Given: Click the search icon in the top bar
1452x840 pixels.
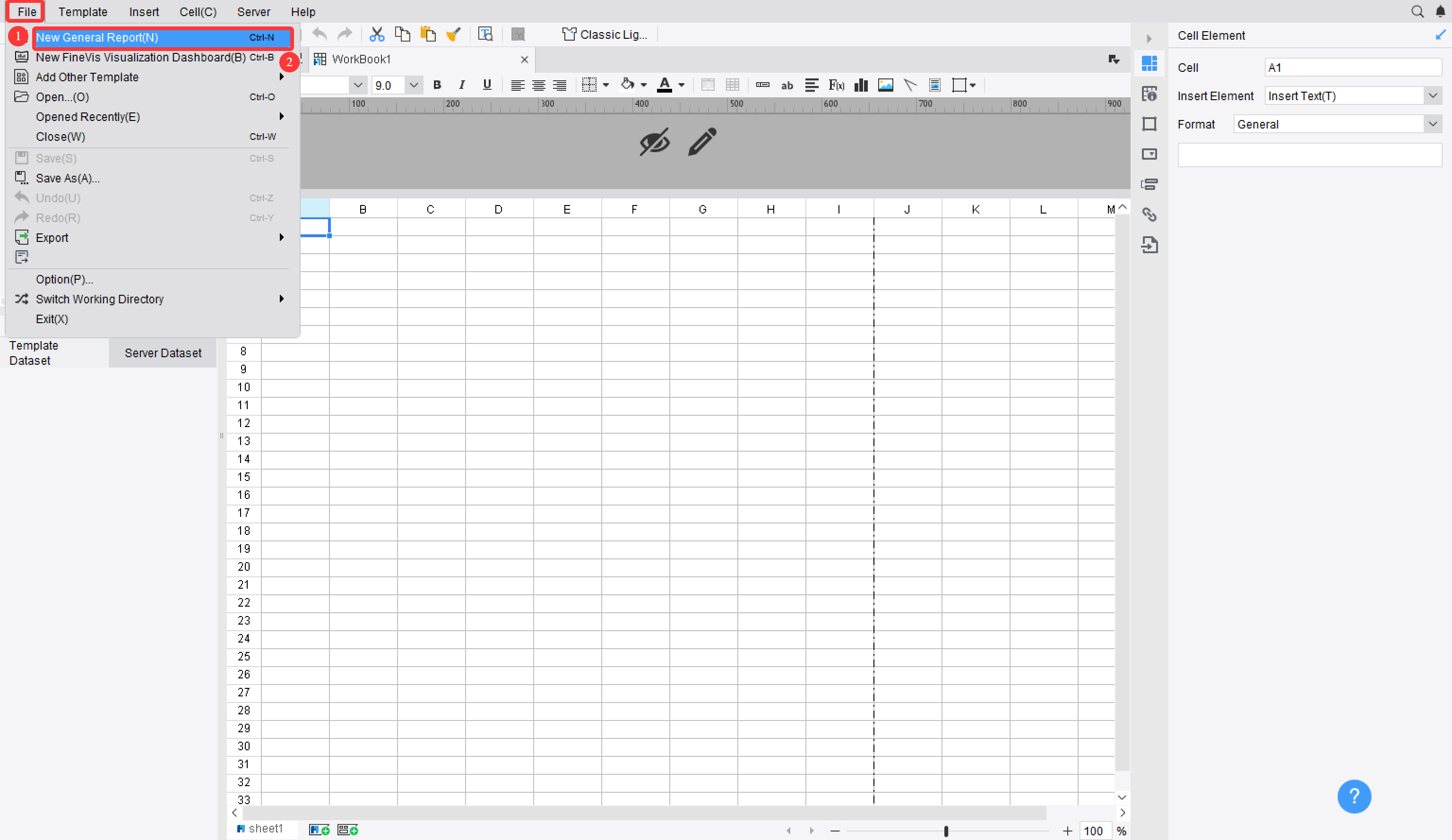Looking at the screenshot, I should 1418,11.
